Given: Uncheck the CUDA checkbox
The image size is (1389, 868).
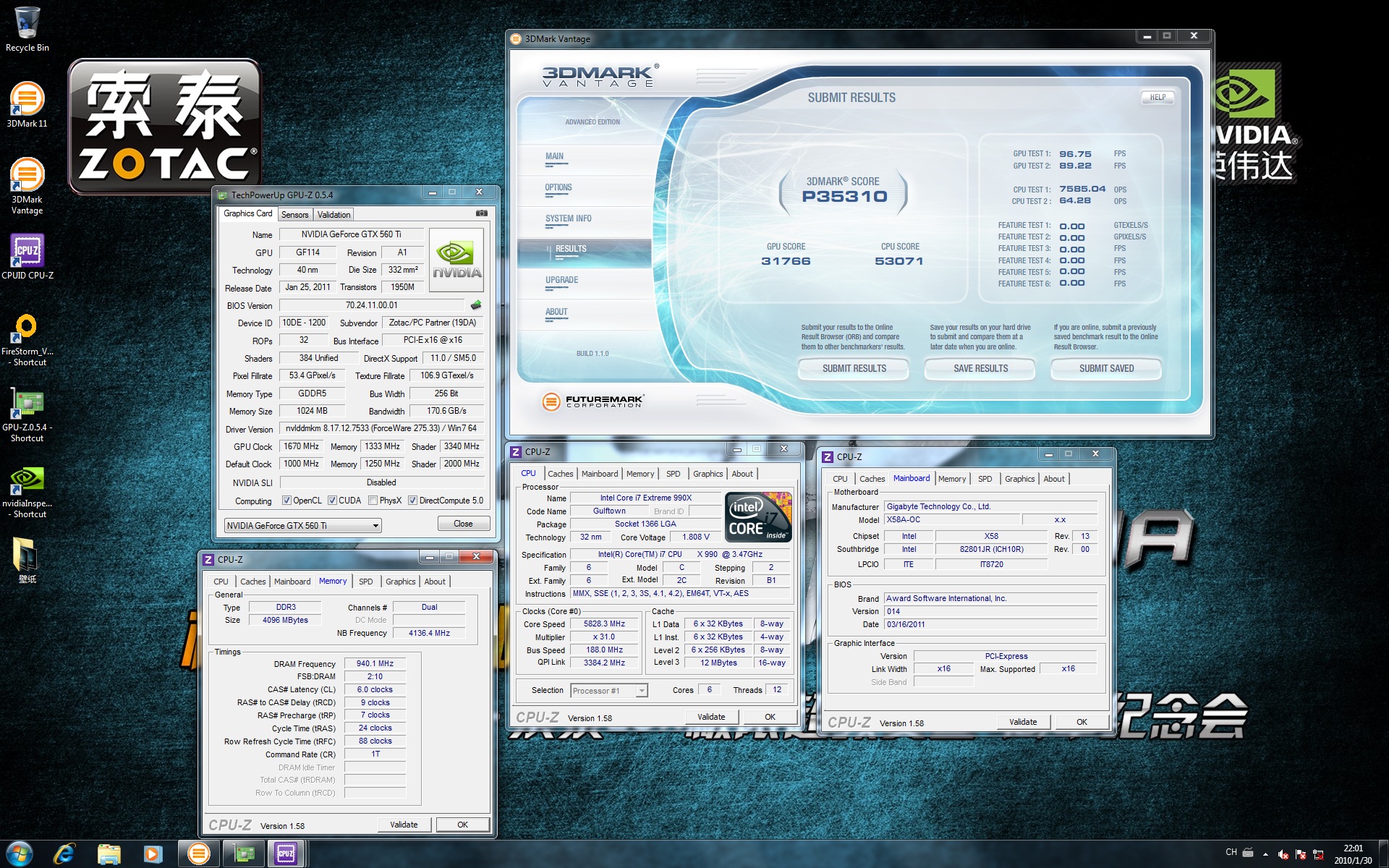Looking at the screenshot, I should 332,501.
